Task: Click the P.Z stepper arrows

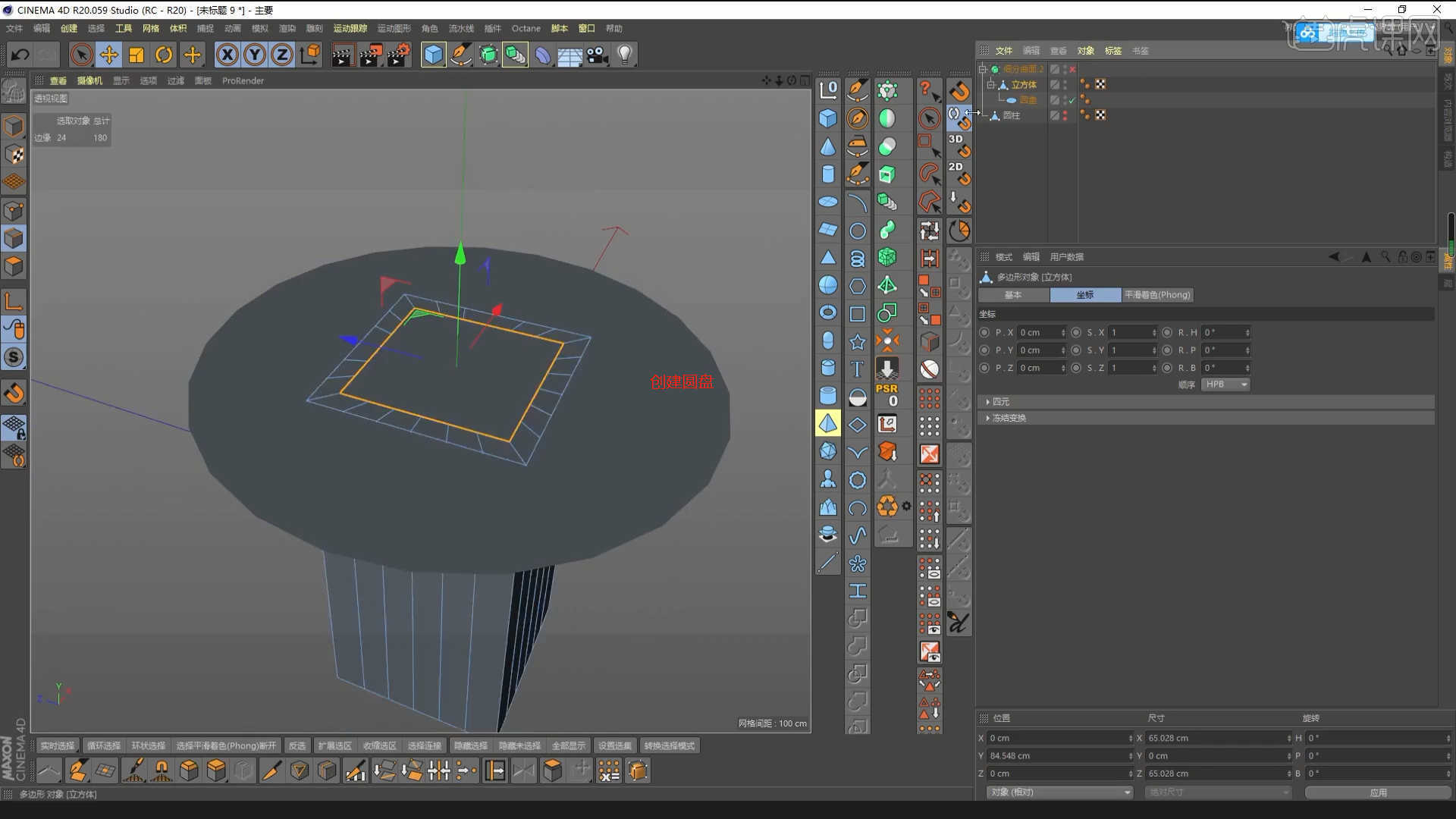Action: click(1063, 368)
